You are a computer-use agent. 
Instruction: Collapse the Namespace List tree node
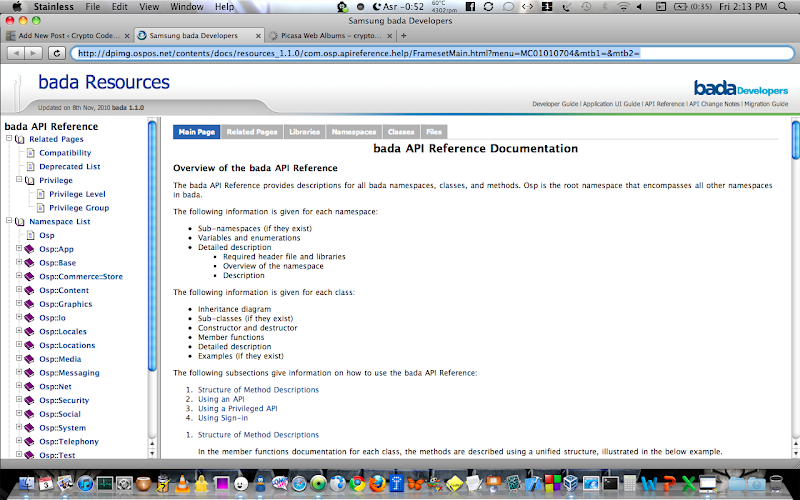click(9, 220)
